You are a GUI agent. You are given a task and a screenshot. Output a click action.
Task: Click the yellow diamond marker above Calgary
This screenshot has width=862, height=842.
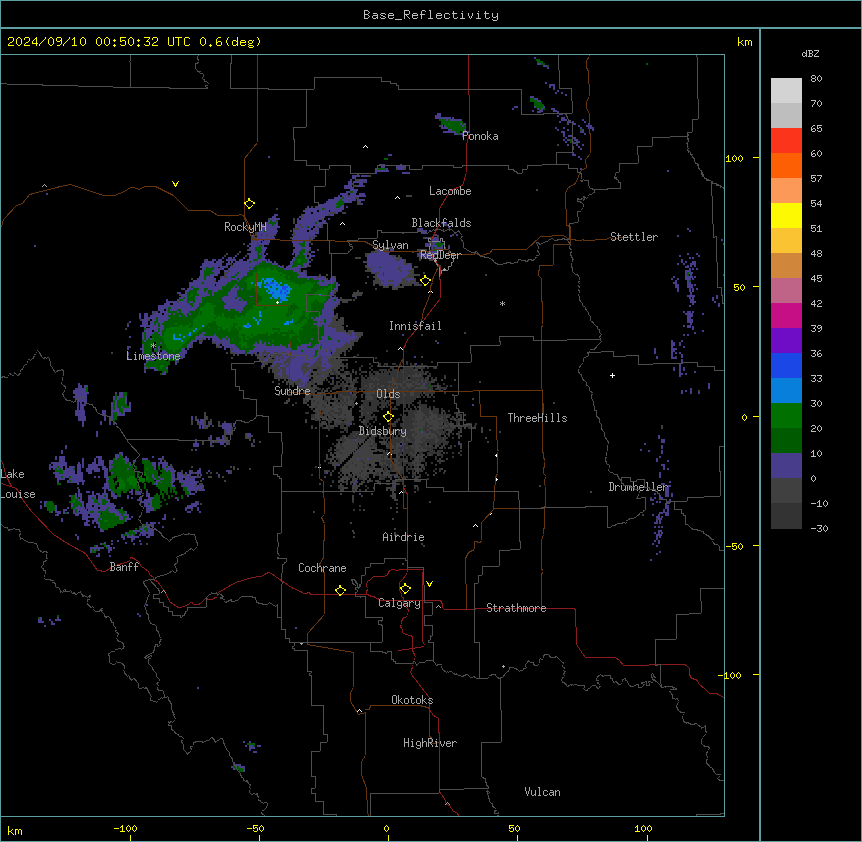click(406, 589)
